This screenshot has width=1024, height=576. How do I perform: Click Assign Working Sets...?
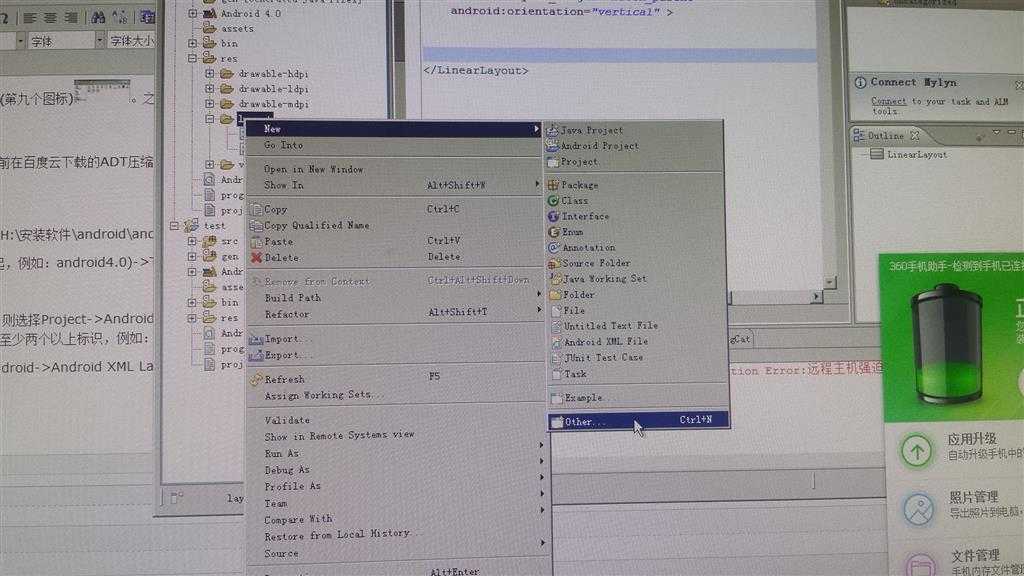click(395, 395)
